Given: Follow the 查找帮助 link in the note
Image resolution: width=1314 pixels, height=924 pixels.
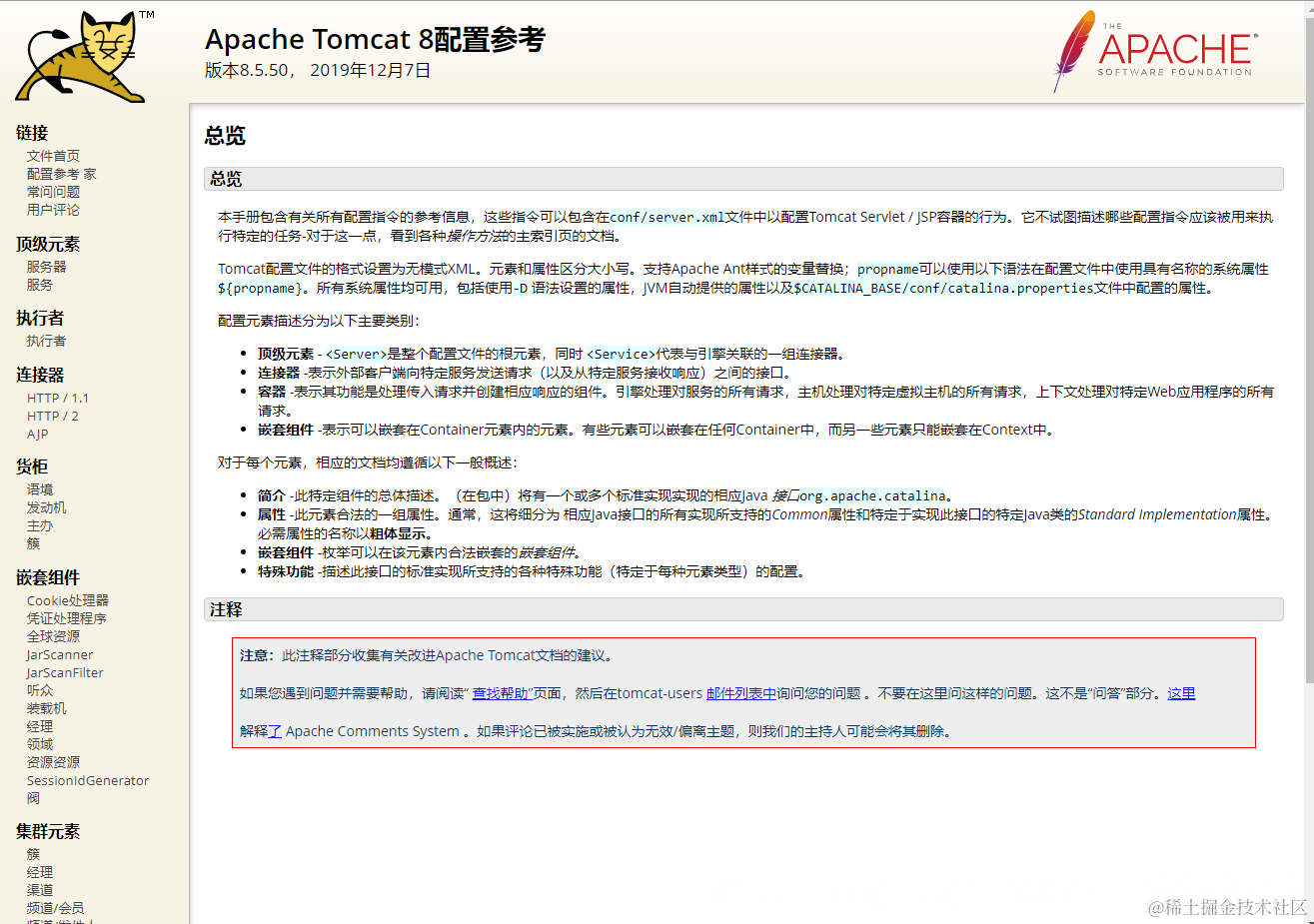Looking at the screenshot, I should [501, 693].
